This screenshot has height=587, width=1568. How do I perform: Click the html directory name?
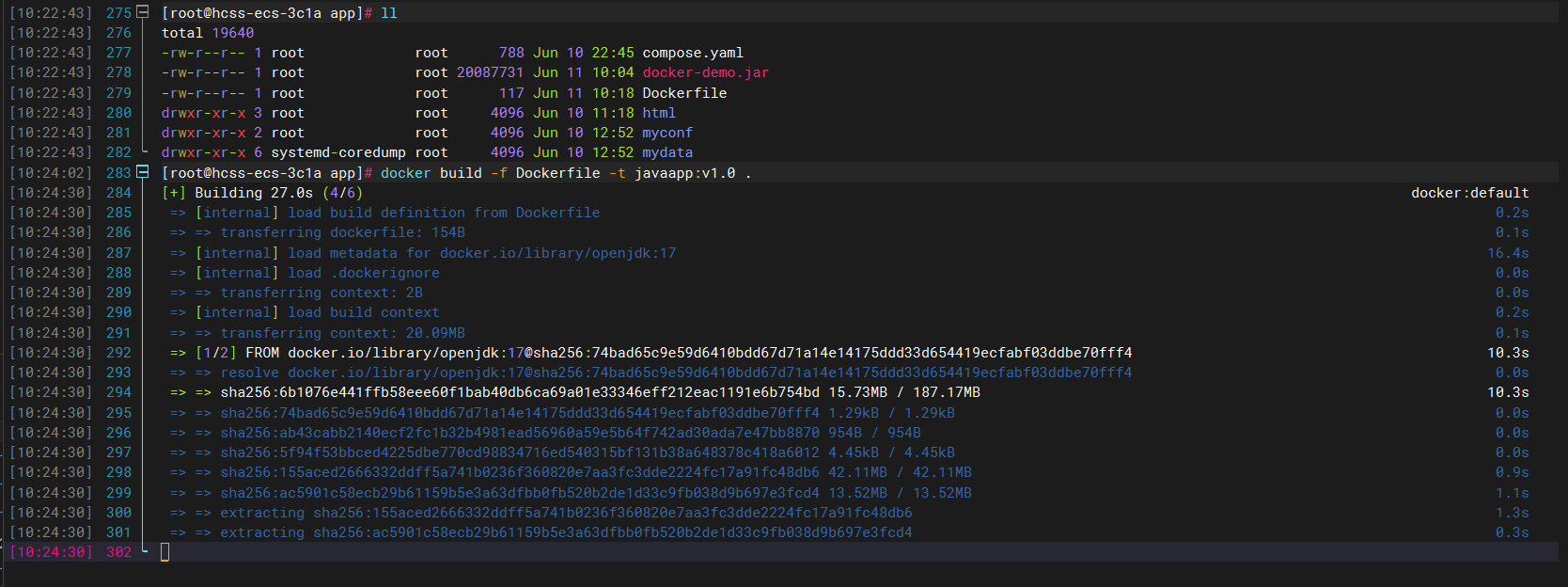click(659, 113)
